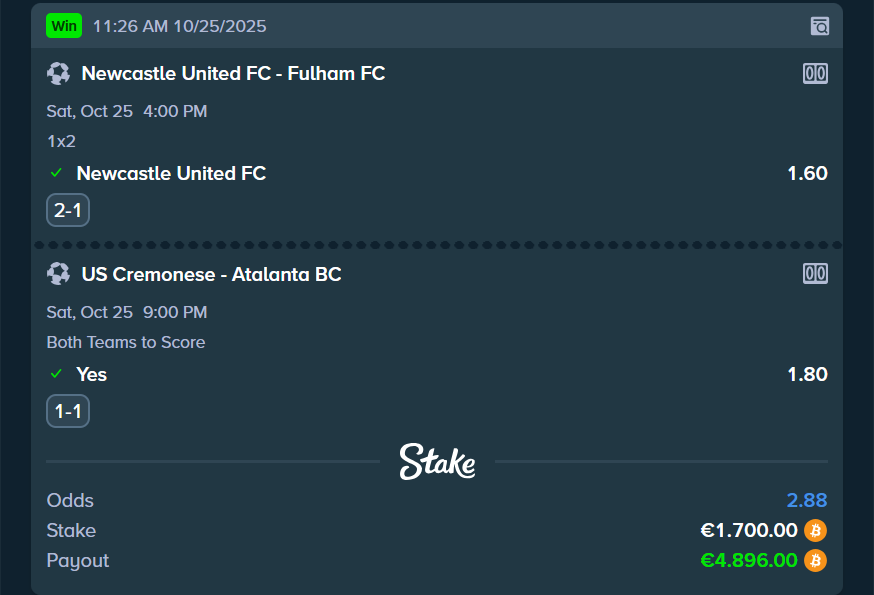Click the 2-1 score badge
874x595 pixels.
pyautogui.click(x=68, y=210)
